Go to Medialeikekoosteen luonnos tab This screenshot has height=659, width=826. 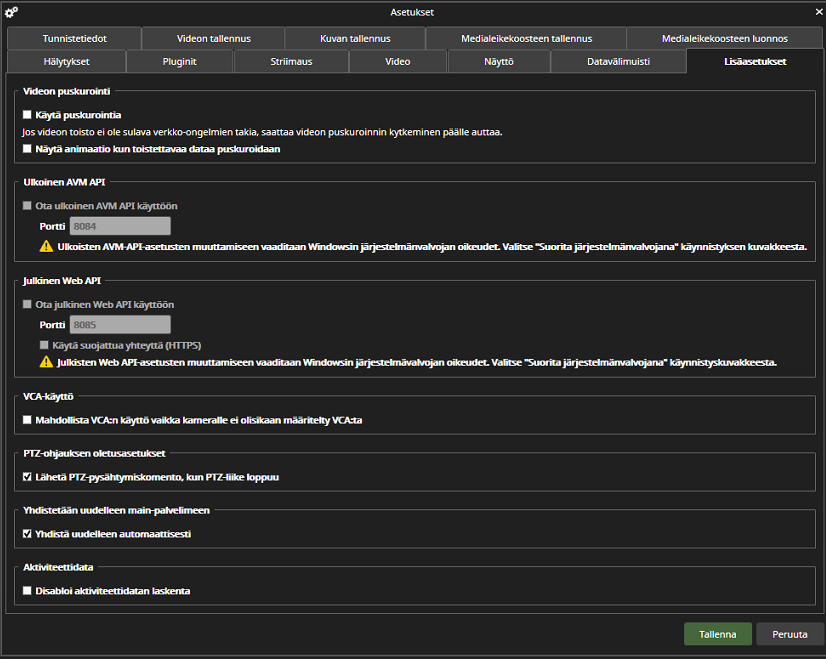click(x=724, y=38)
